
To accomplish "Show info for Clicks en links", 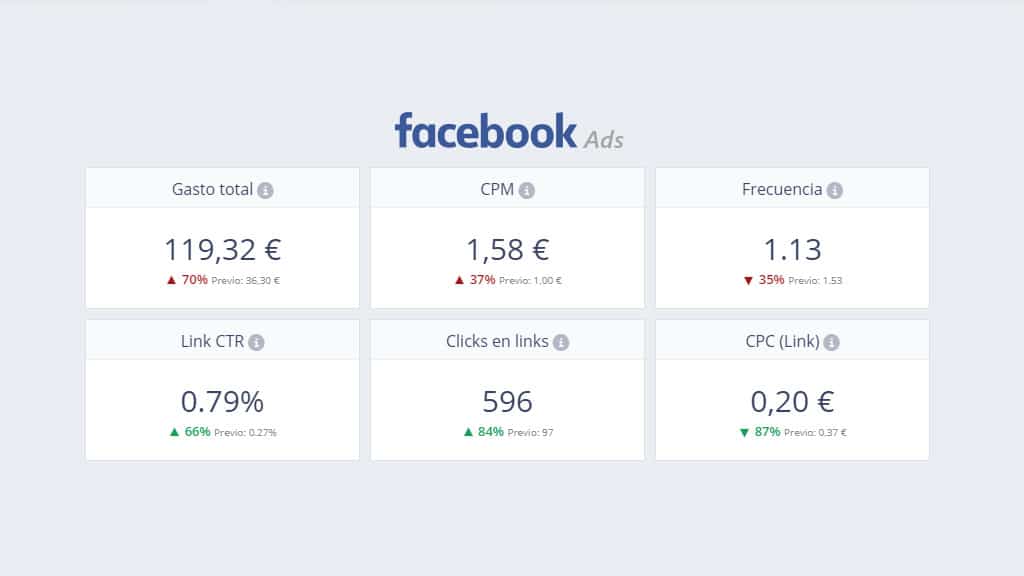I will 561,342.
